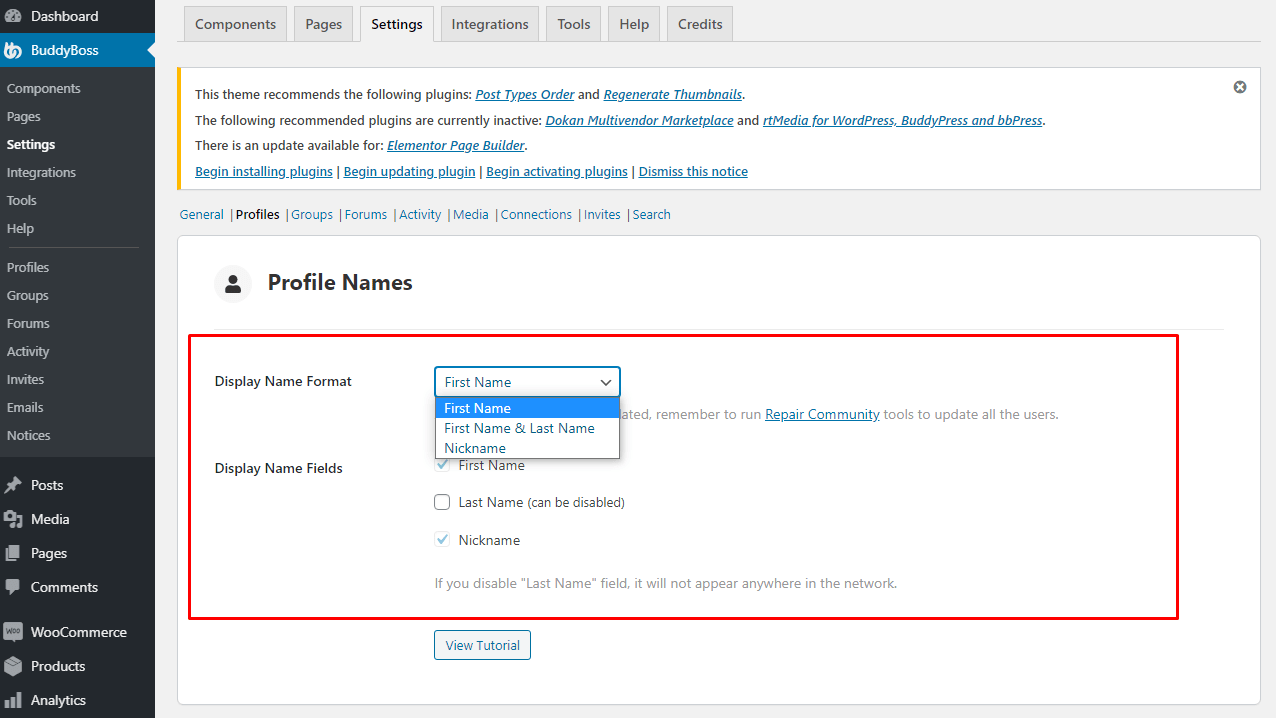This screenshot has height=718, width=1276.
Task: Click the WooCommerce logo icon
Action: (13, 632)
